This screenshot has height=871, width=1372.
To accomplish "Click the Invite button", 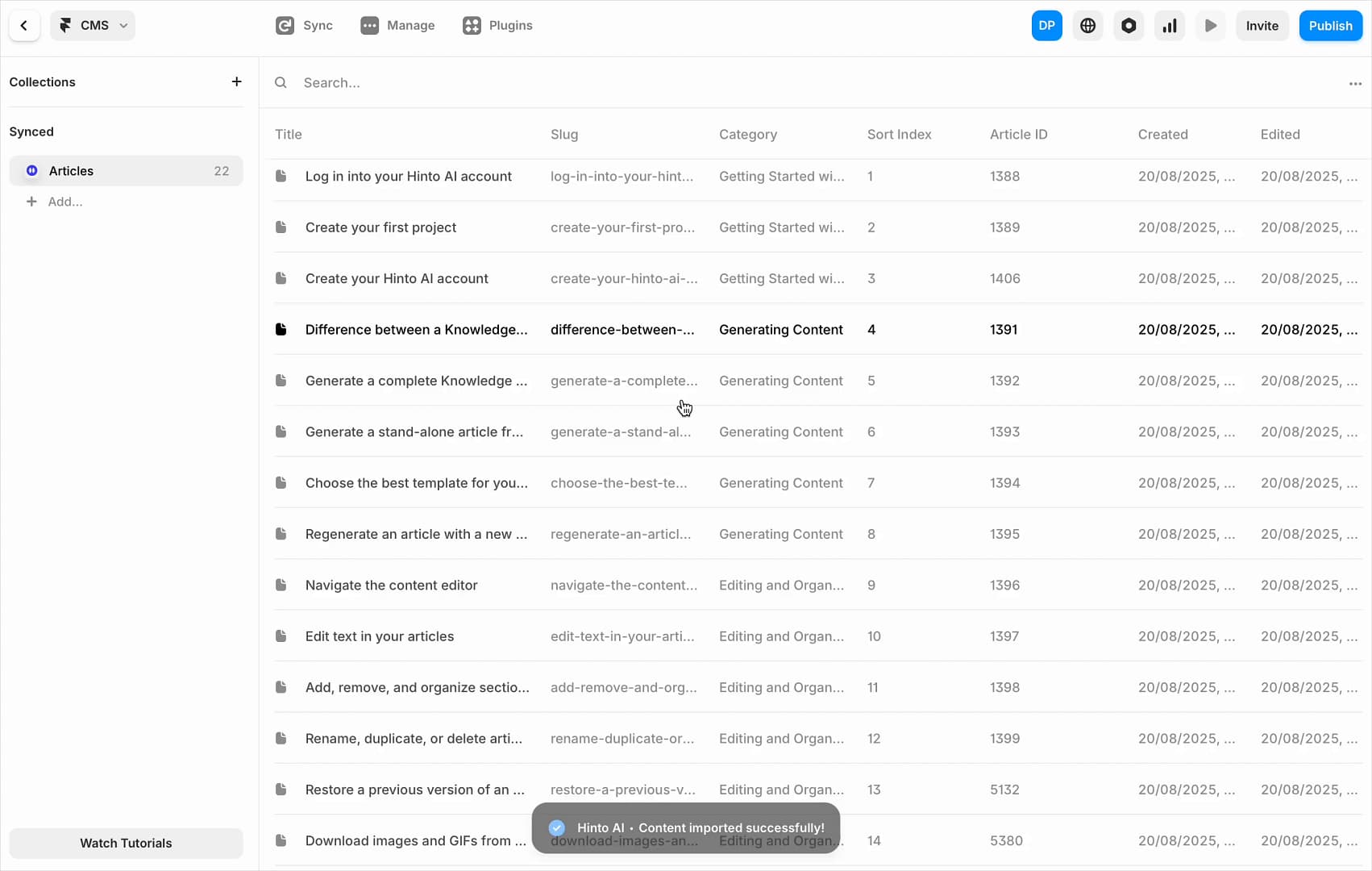I will click(x=1262, y=26).
